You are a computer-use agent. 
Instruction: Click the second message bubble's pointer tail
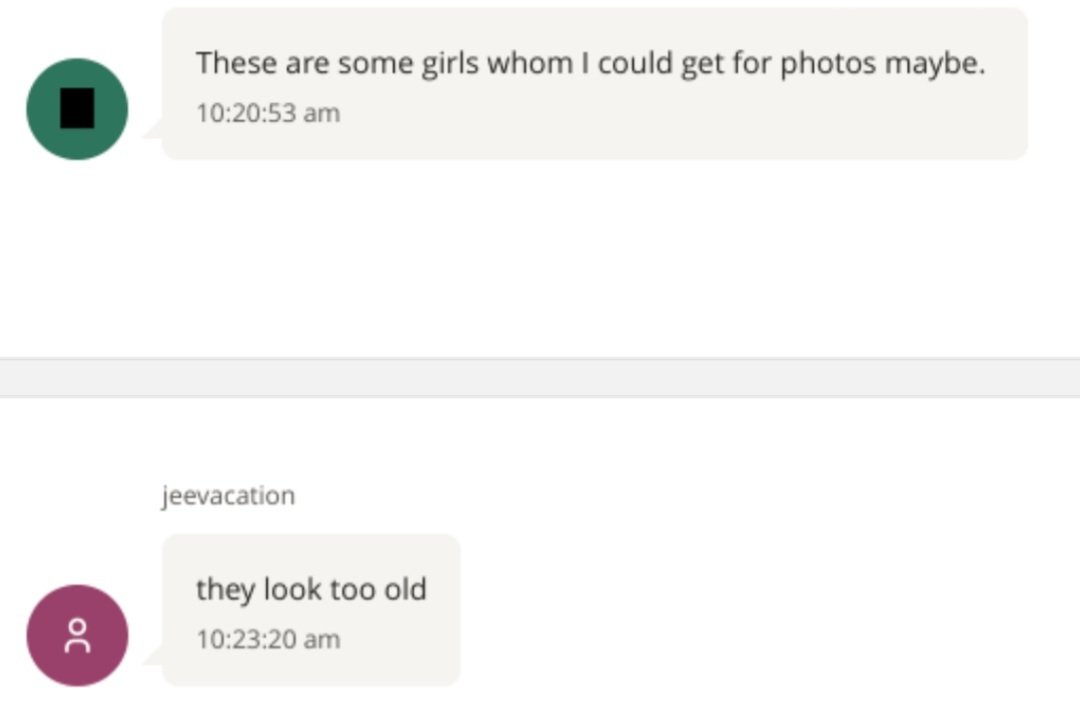click(153, 656)
